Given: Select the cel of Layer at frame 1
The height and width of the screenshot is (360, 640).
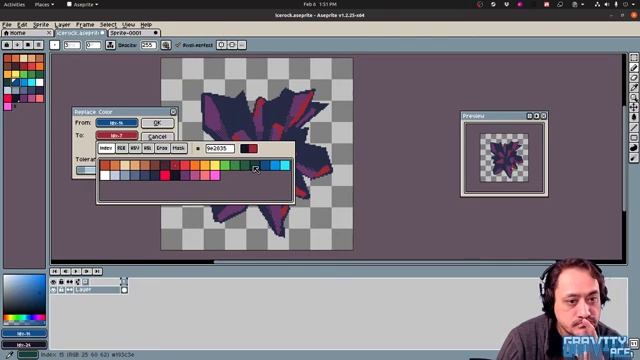Looking at the screenshot, I should click(124, 290).
